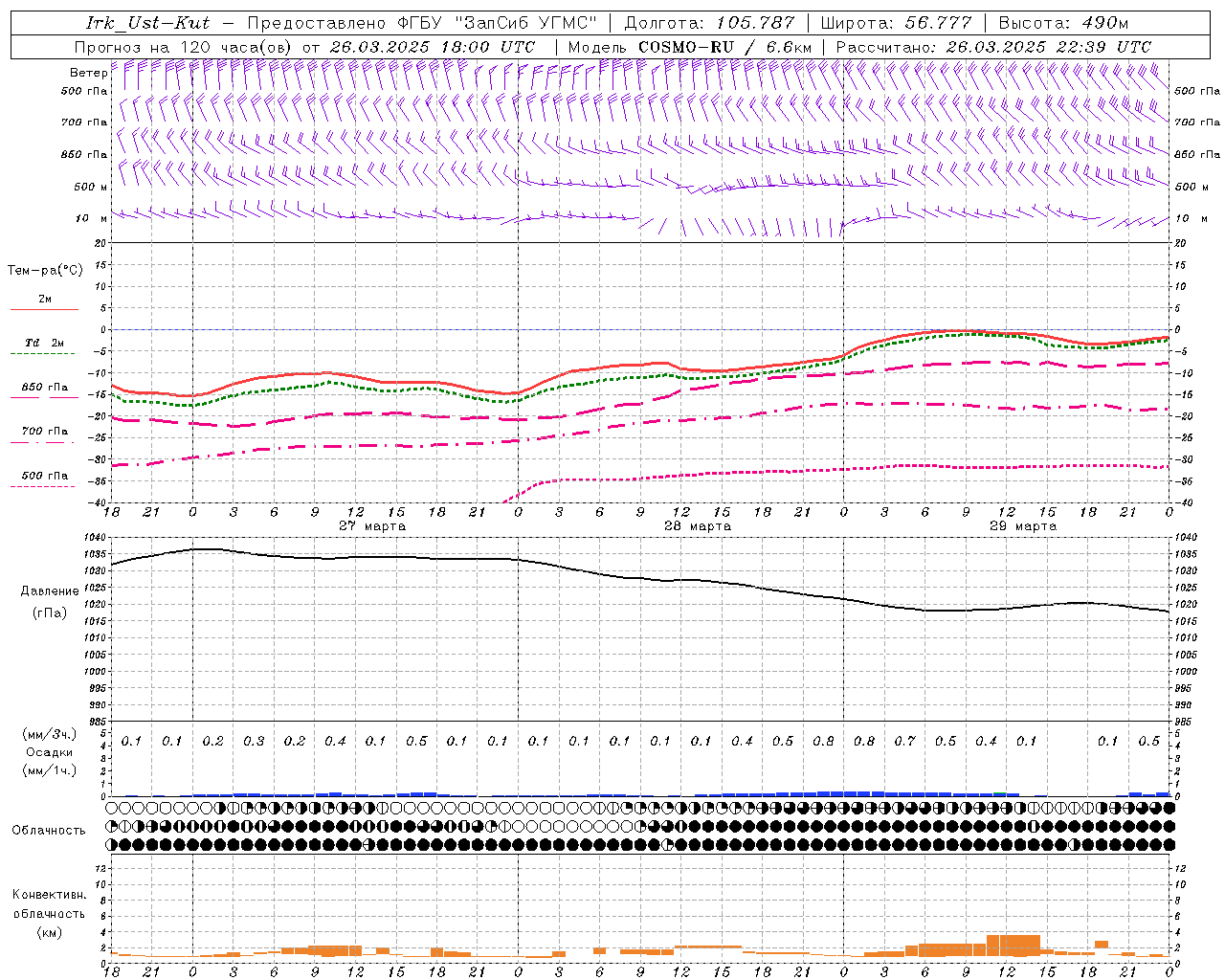Click the station name "Irk_Ust-Kut"
Viewport: 1225px width, 980px height.
pos(148,23)
